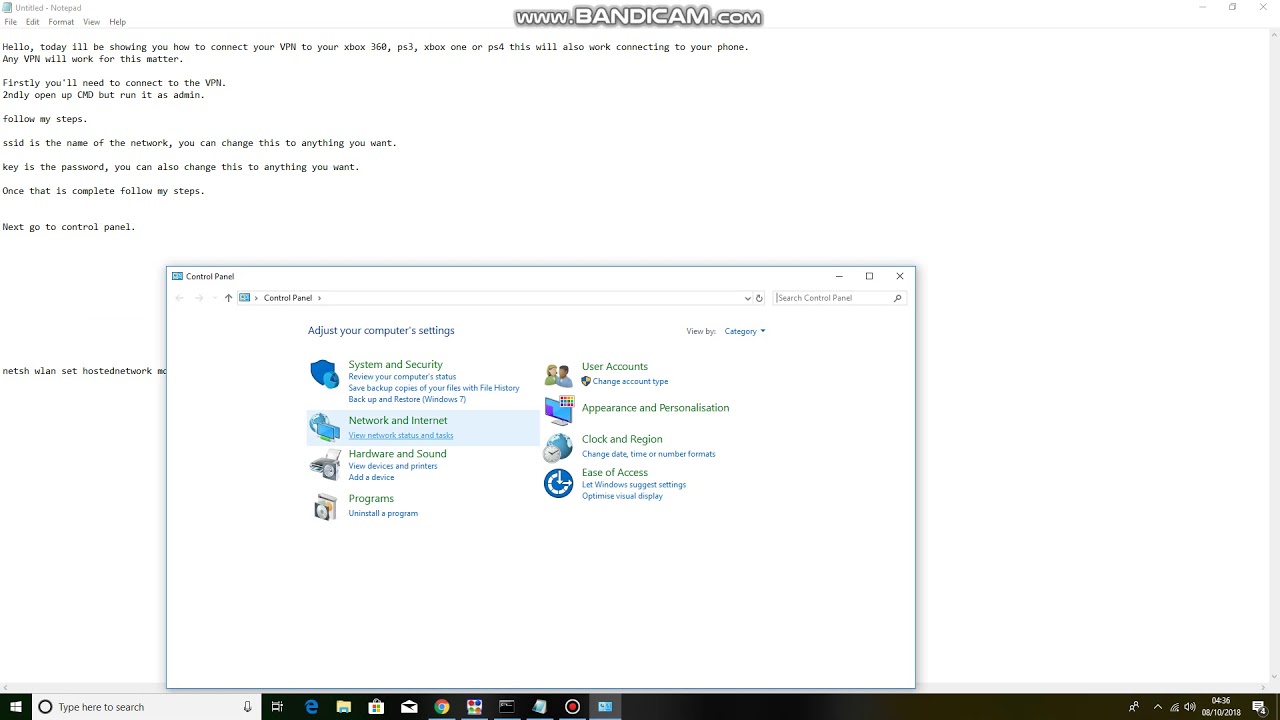Click the Clock and Region globe-clock icon
This screenshot has height=720, width=1280.
pyautogui.click(x=558, y=447)
